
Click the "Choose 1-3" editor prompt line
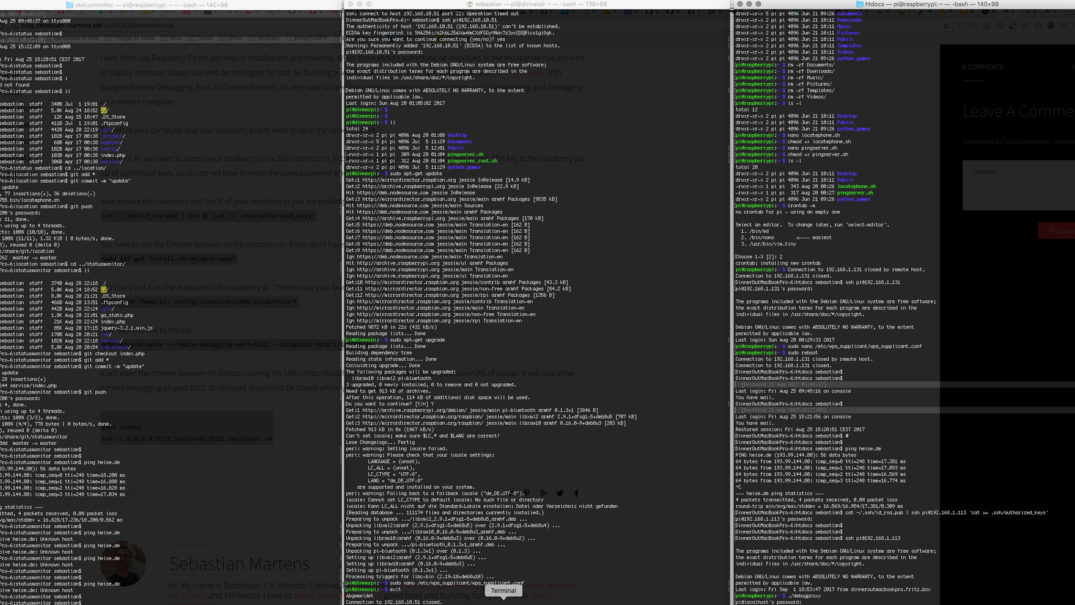pos(759,257)
